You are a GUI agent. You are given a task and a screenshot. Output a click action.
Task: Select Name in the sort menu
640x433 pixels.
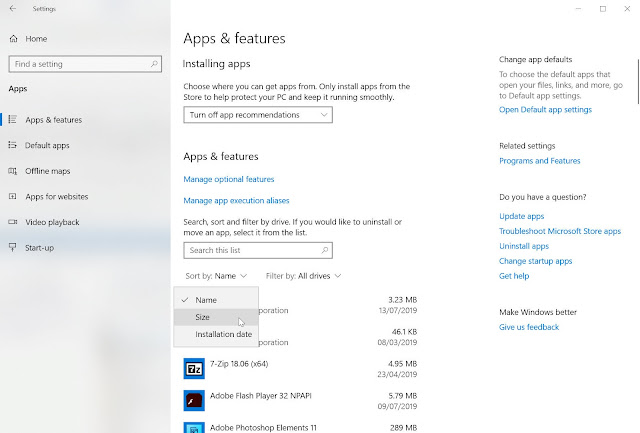[x=206, y=300]
